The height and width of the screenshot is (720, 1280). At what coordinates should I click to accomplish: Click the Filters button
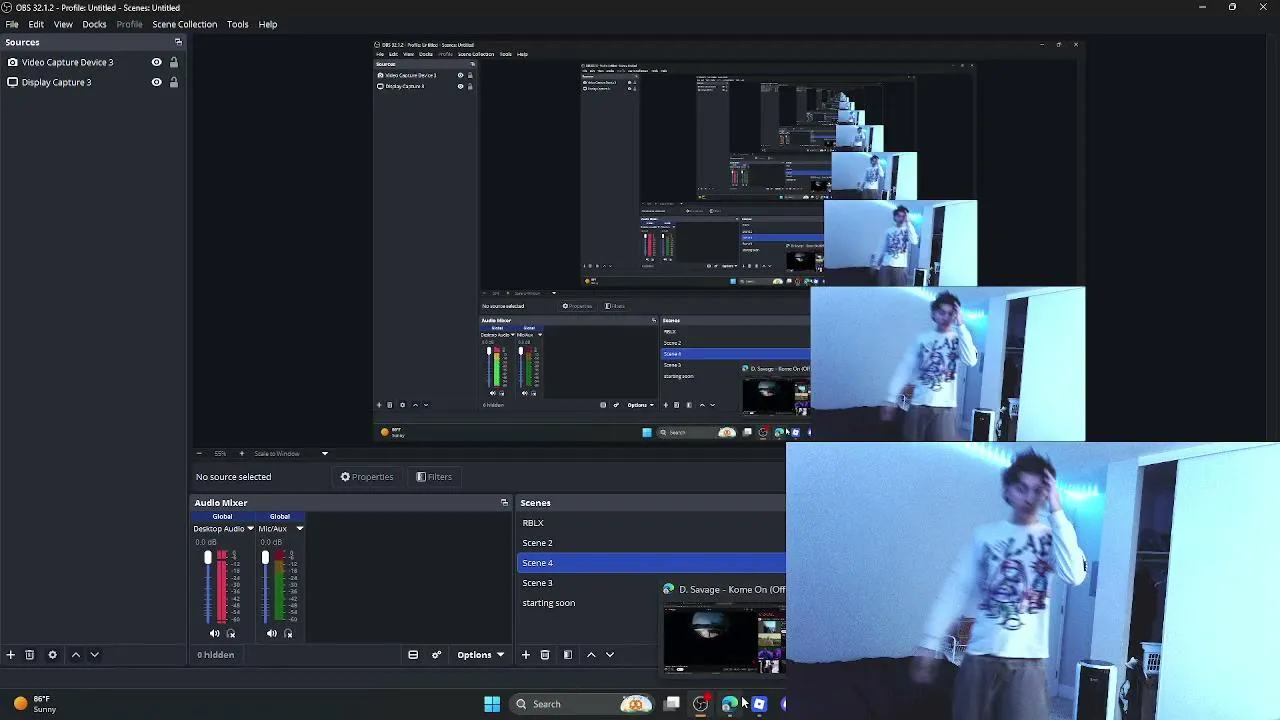coord(434,477)
